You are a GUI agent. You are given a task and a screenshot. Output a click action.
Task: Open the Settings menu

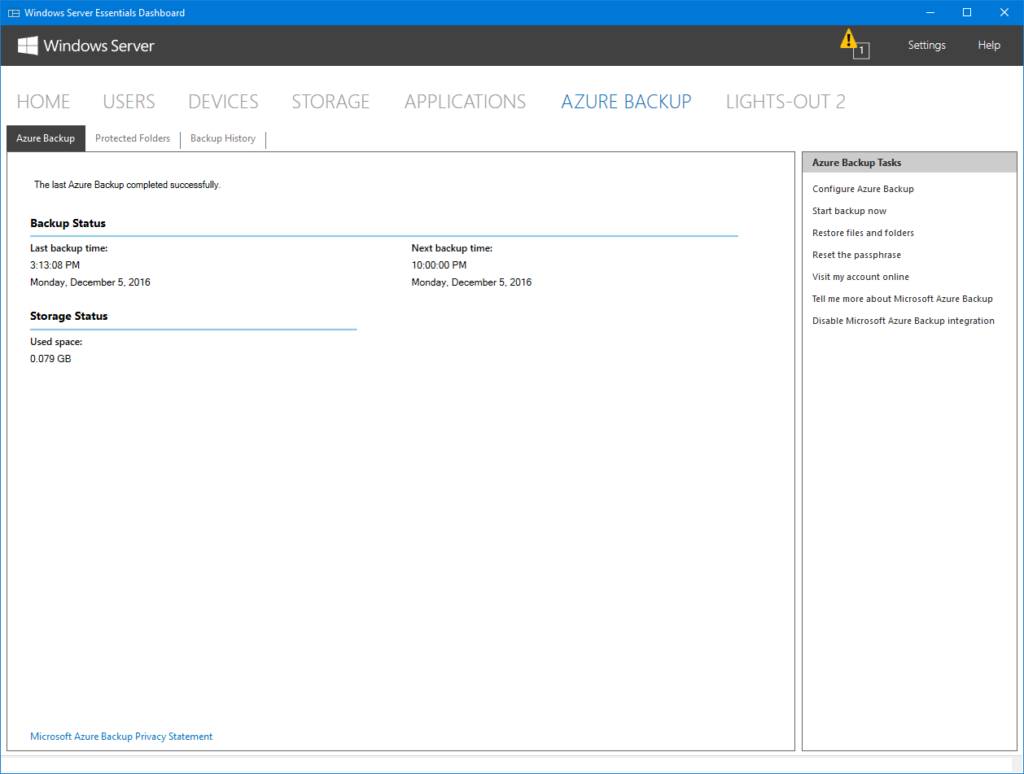point(925,45)
